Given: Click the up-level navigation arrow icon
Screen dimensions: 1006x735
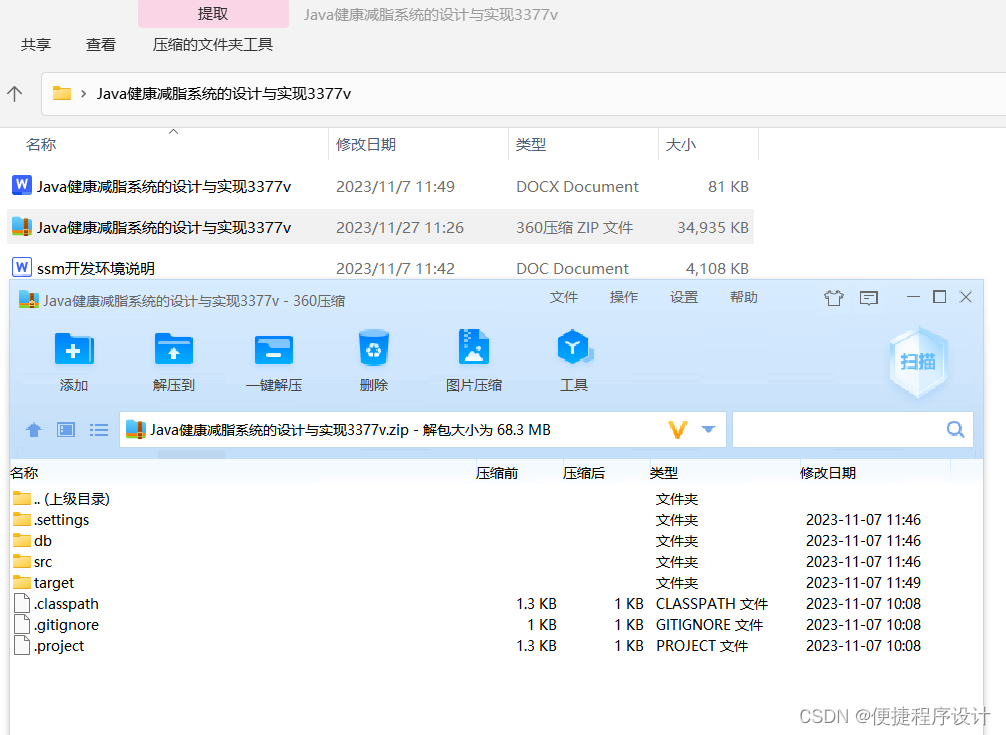Looking at the screenshot, I should pyautogui.click(x=33, y=429).
